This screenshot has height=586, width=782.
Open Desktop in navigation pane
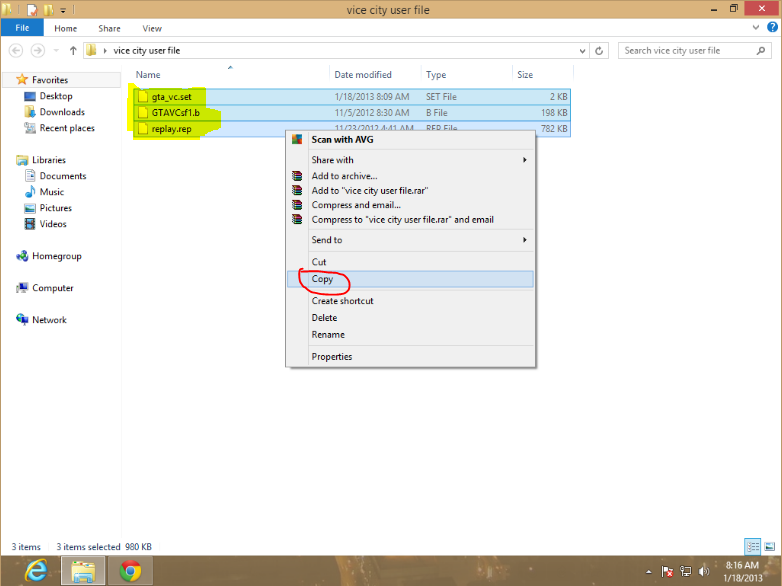pyautogui.click(x=56, y=96)
